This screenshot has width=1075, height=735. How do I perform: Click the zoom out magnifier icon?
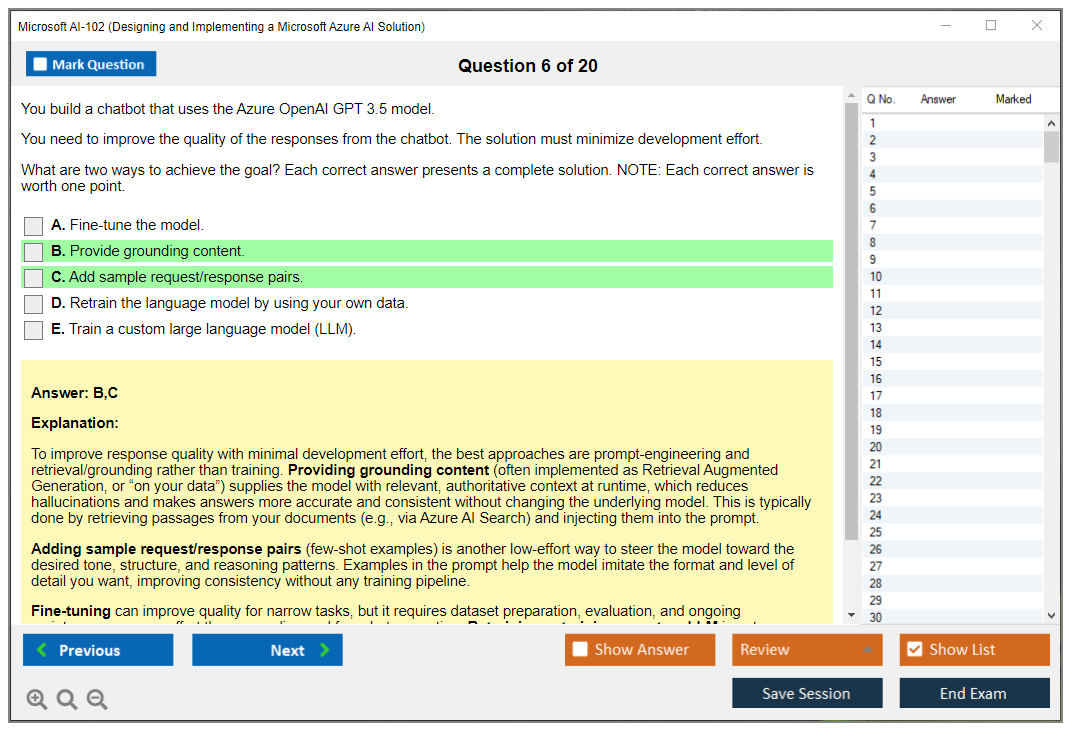pyautogui.click(x=97, y=700)
